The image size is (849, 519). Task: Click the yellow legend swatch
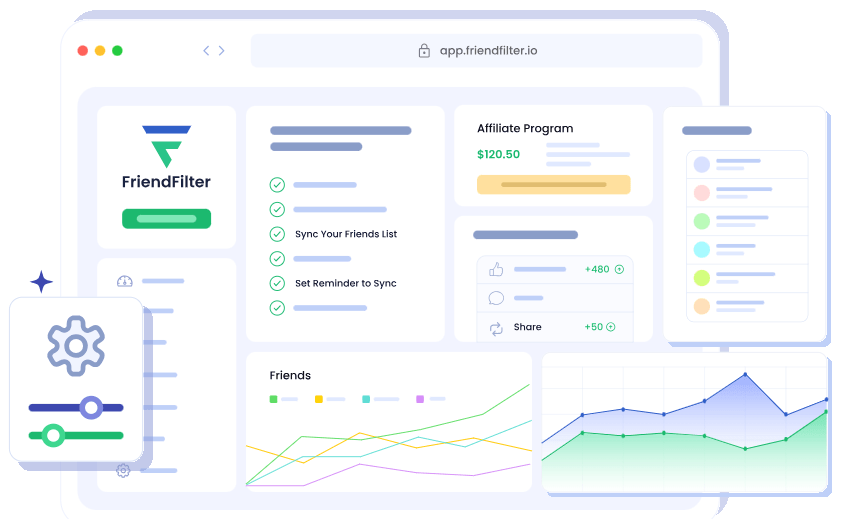pos(319,399)
